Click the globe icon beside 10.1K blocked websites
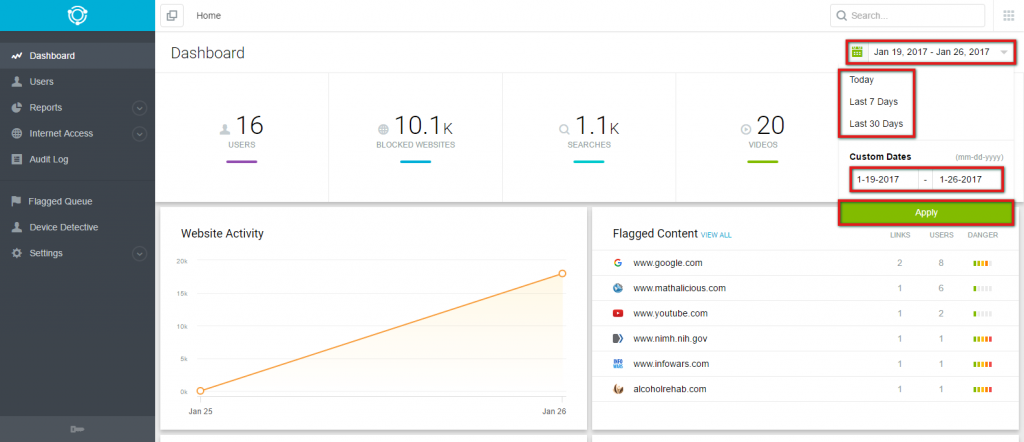This screenshot has width=1024, height=442. (x=383, y=129)
